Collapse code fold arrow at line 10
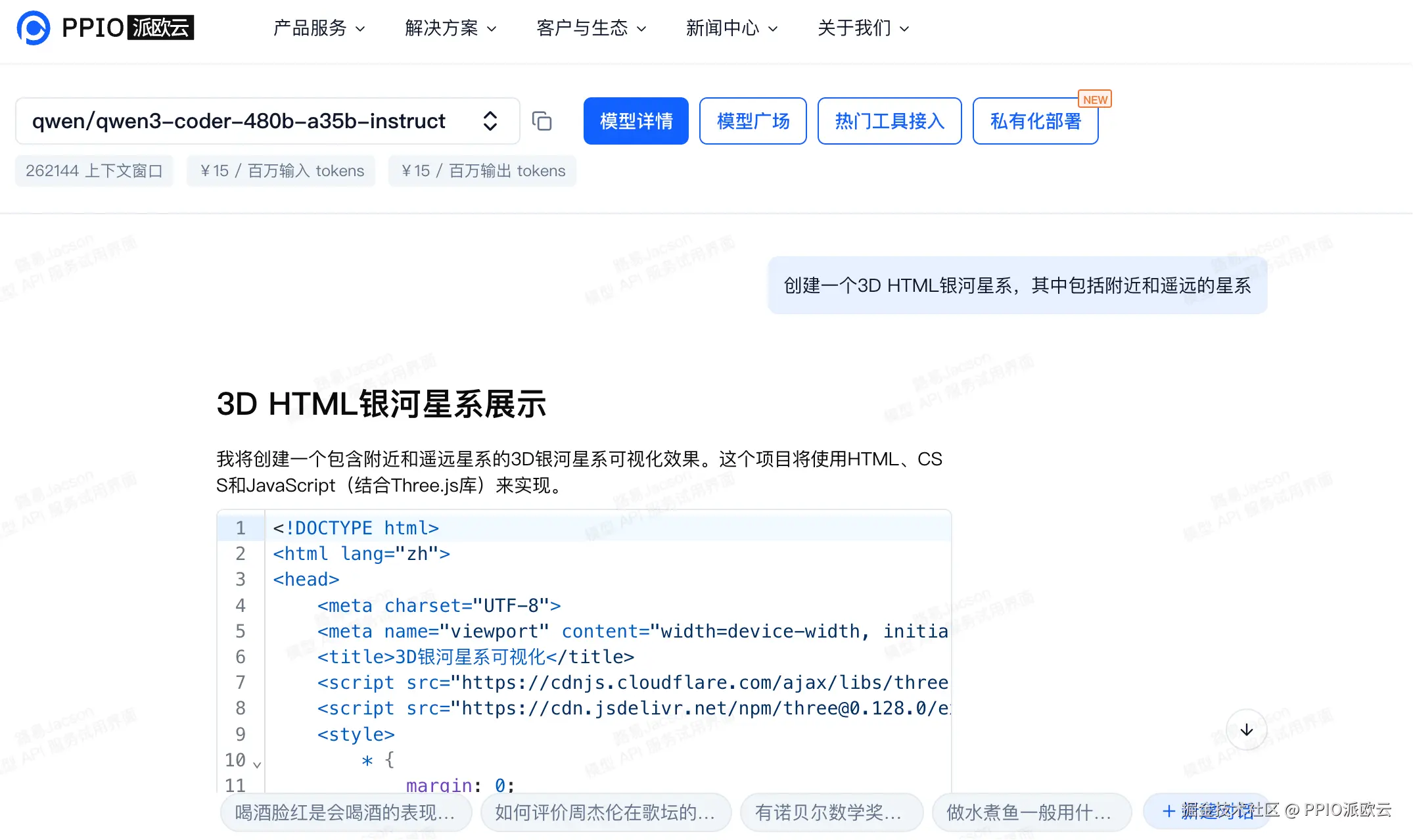The image size is (1413, 840). pyautogui.click(x=257, y=764)
